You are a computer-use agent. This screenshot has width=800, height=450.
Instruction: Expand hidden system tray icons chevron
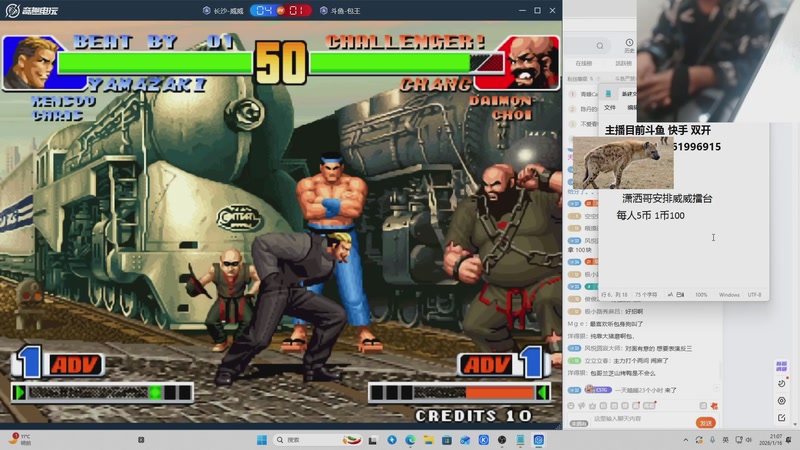pos(686,440)
